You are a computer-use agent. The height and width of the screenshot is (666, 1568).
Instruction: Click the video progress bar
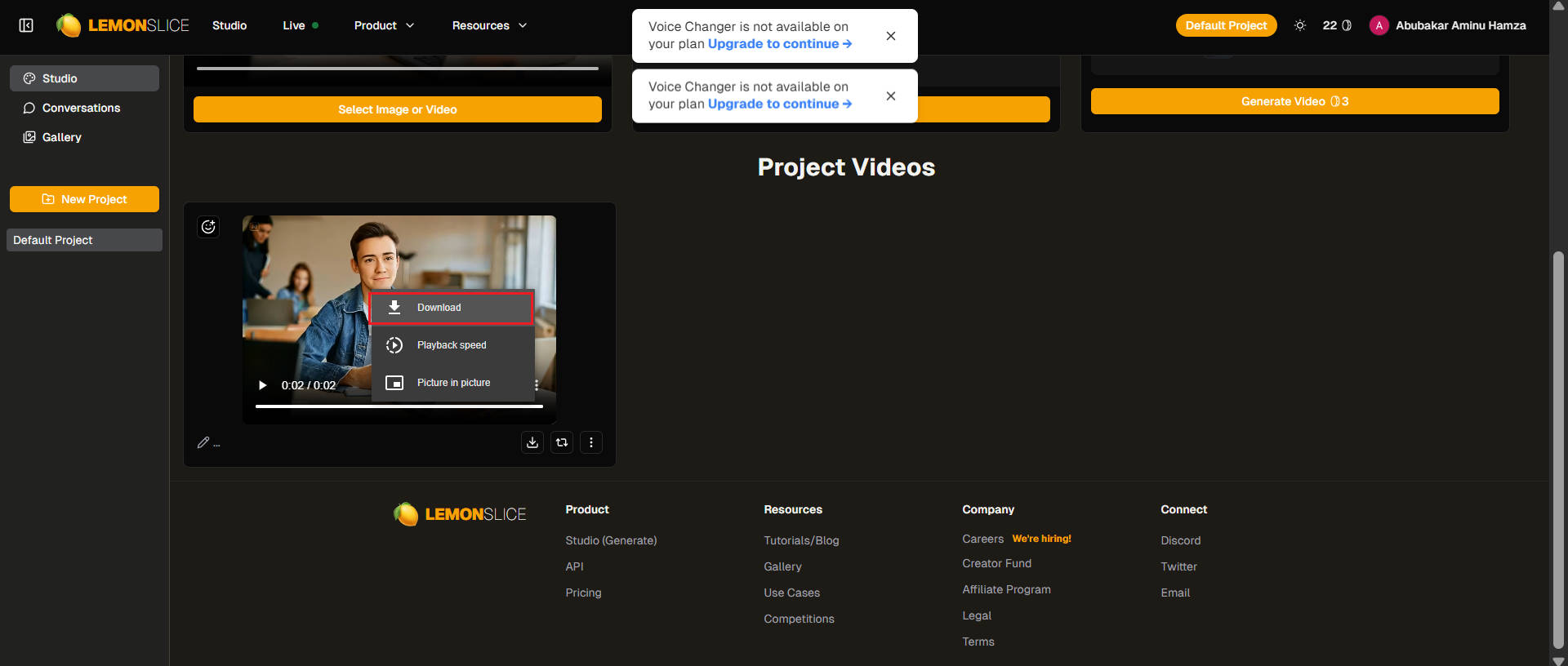click(399, 406)
